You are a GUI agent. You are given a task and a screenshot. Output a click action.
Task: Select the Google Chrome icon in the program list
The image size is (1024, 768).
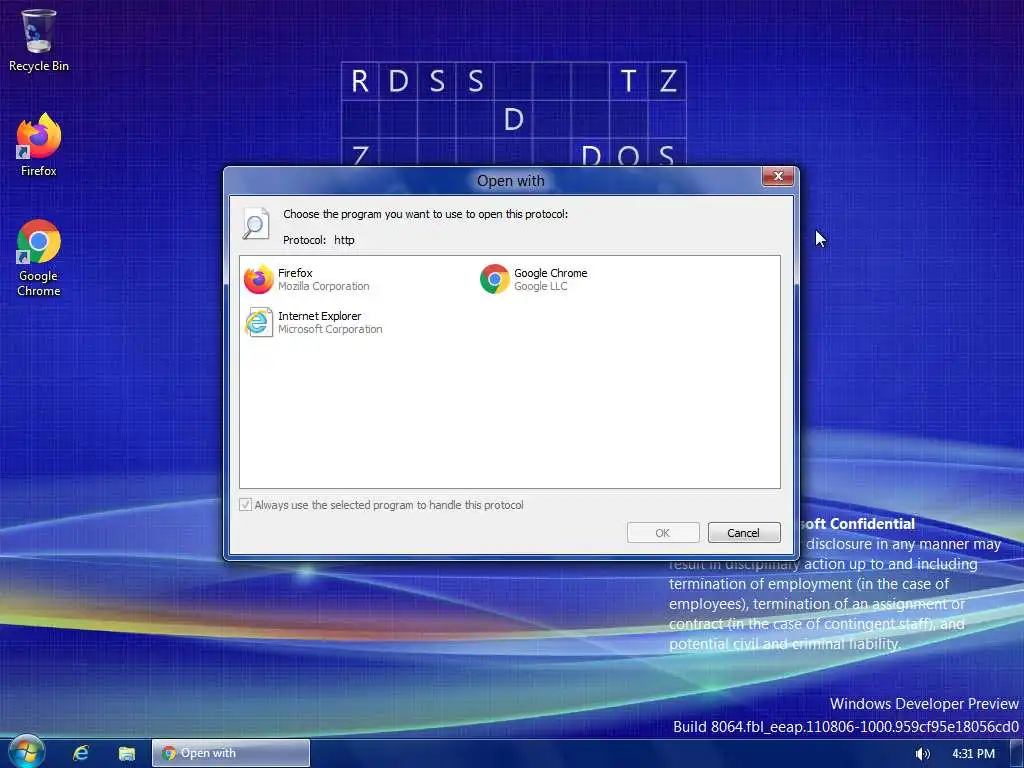coord(494,280)
